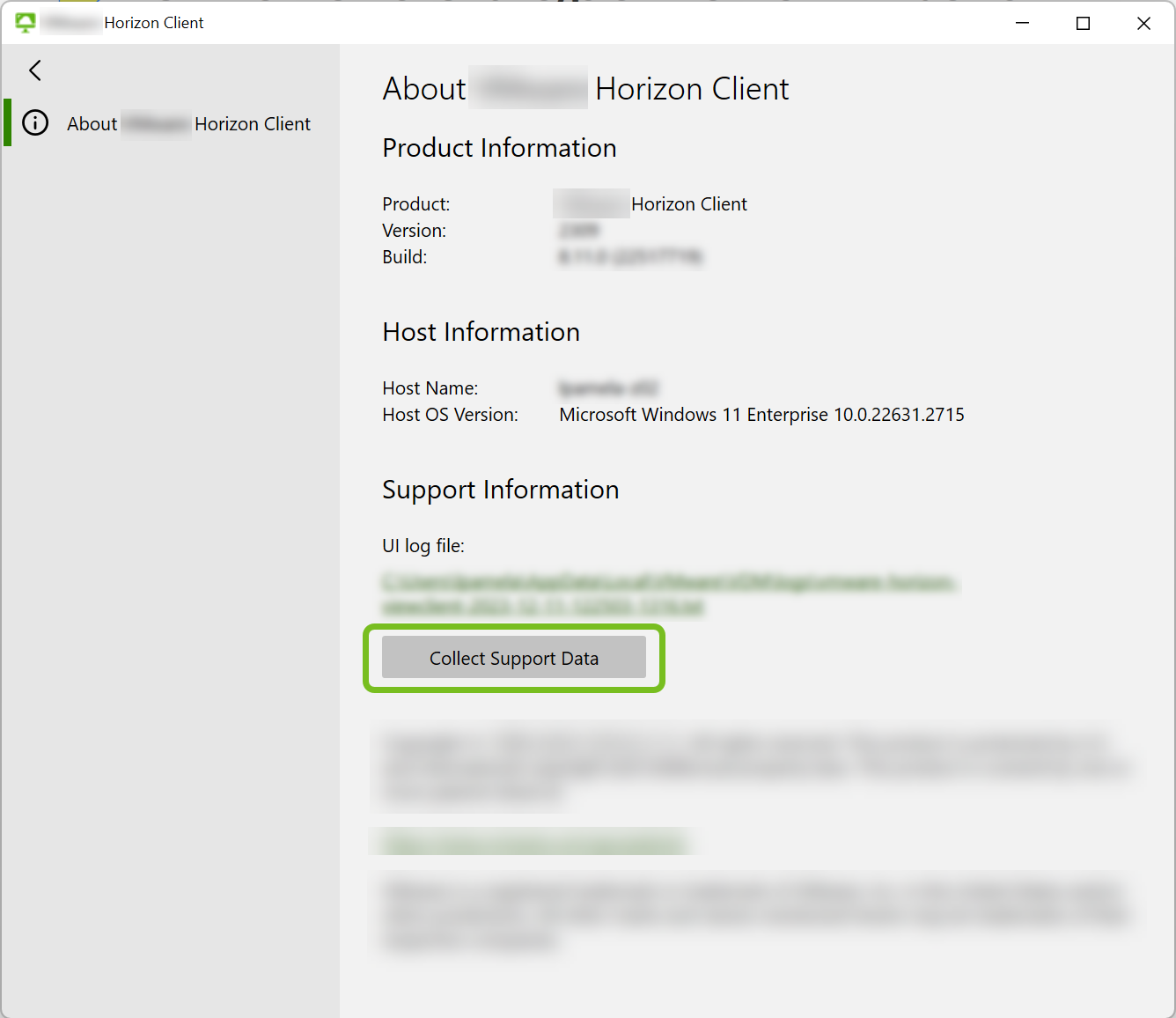Maximize the Horizon Client window
Viewport: 1176px width, 1018px height.
(x=1084, y=23)
